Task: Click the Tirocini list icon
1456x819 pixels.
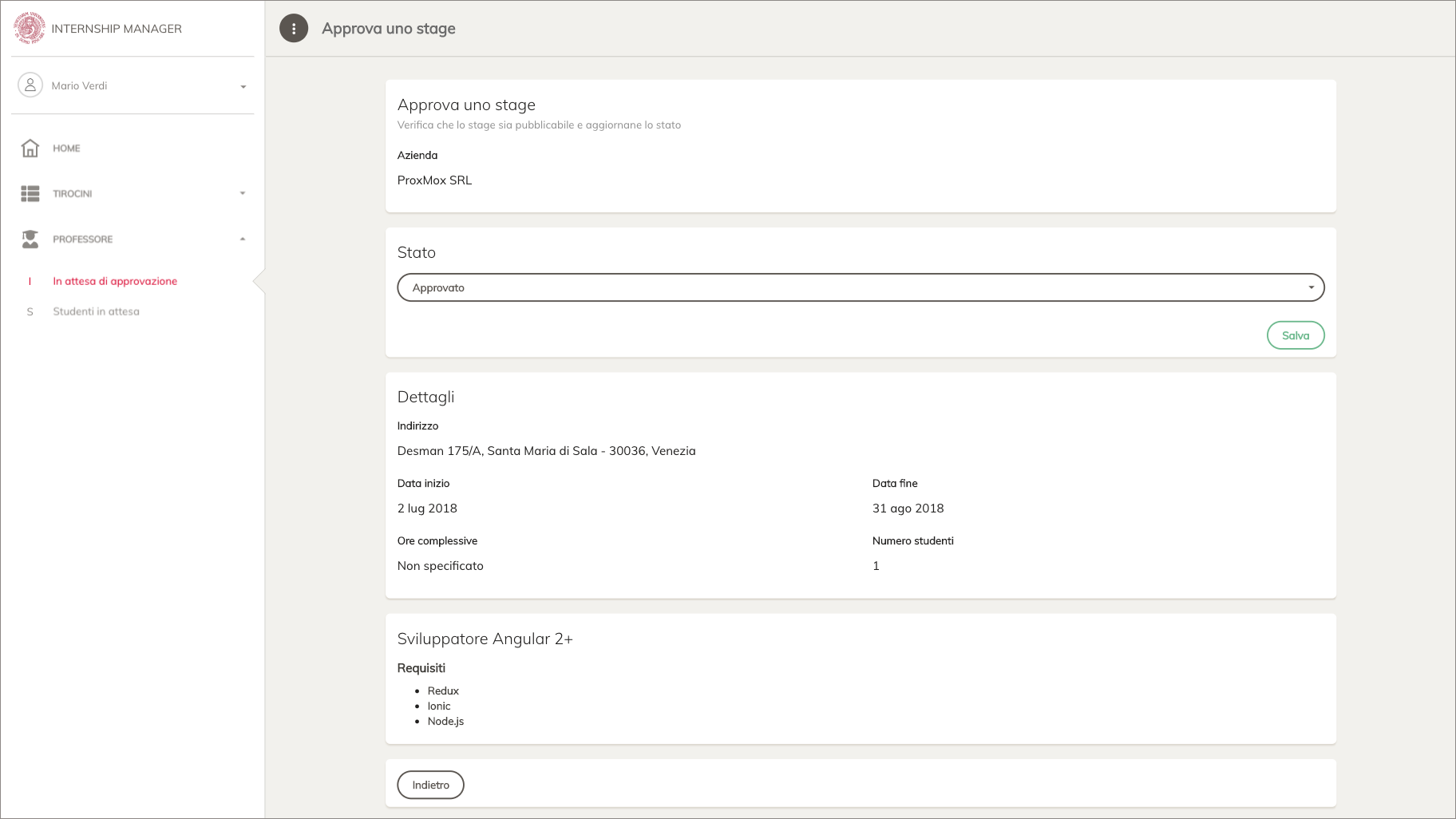Action: 30,194
